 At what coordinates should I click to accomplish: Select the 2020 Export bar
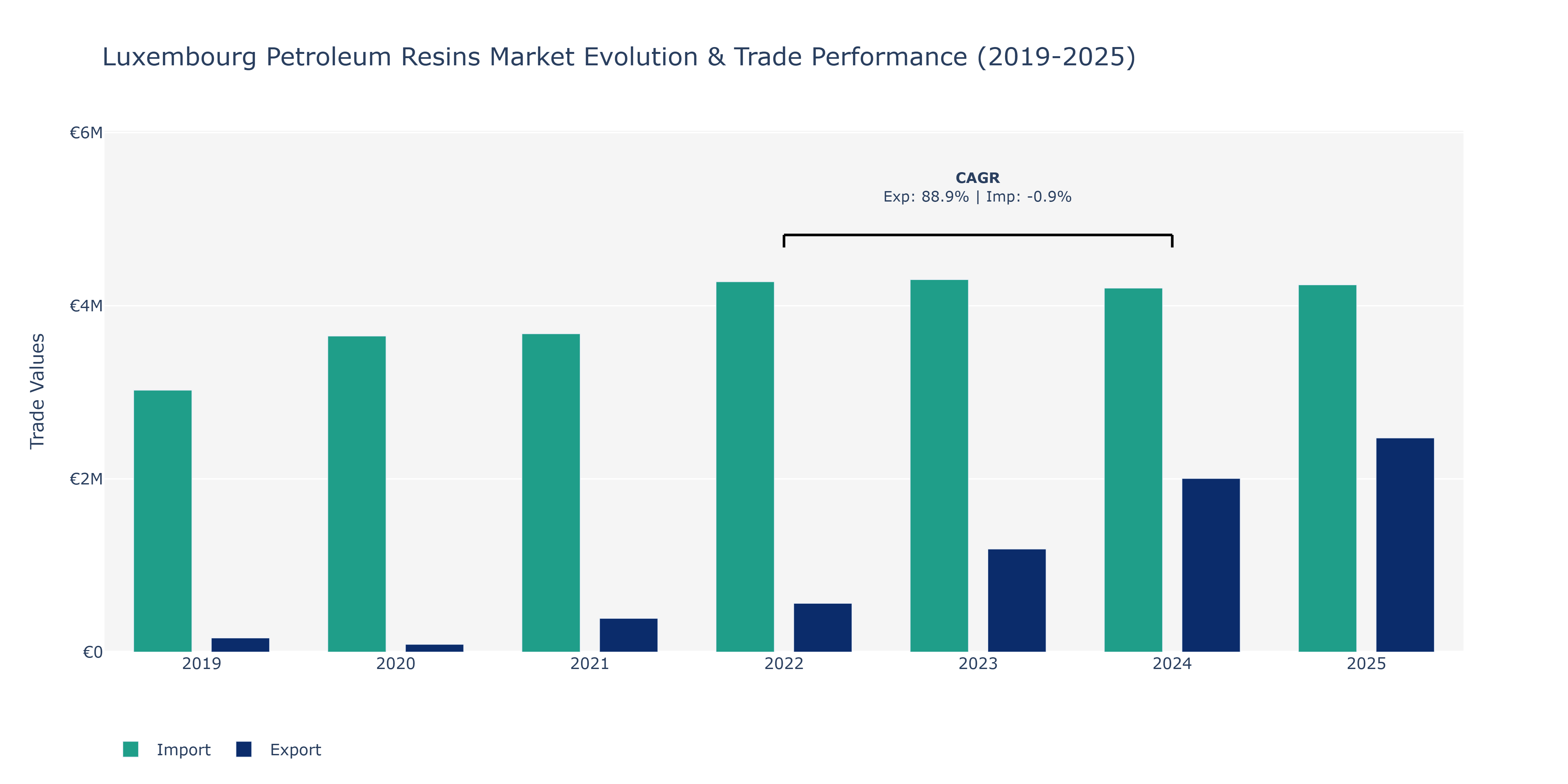[434, 648]
